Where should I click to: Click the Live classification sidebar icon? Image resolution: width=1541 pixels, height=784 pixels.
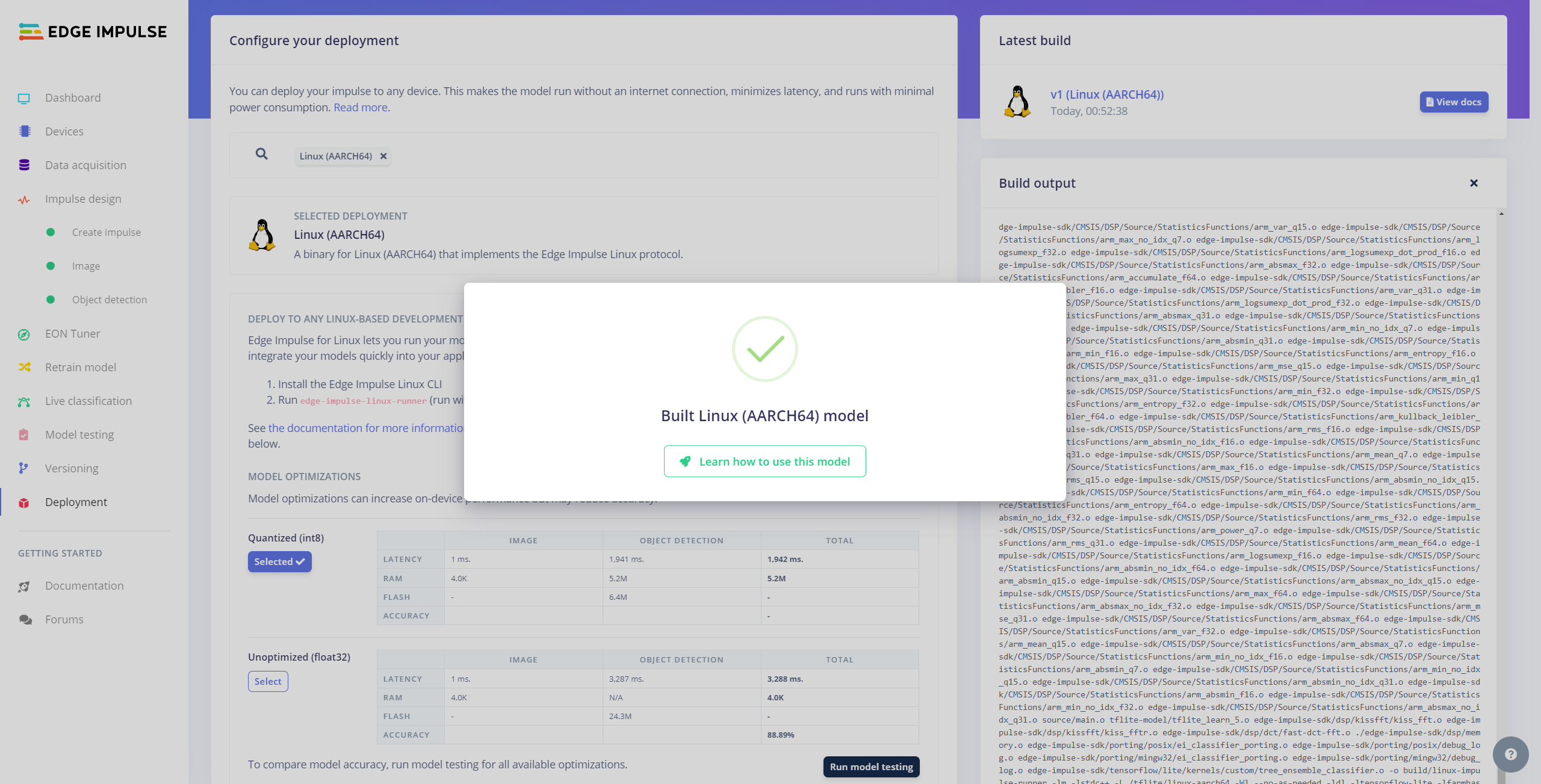(25, 400)
